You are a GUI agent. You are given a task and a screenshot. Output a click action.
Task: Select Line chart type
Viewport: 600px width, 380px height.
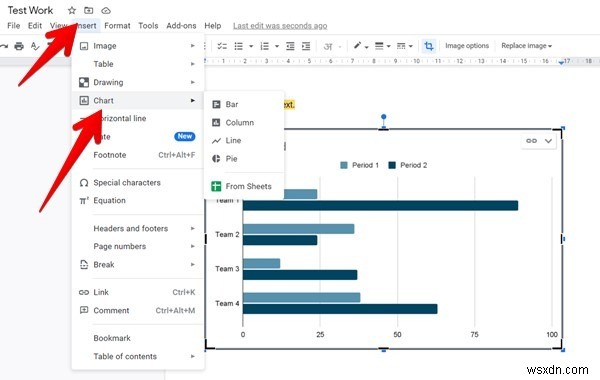pos(244,140)
